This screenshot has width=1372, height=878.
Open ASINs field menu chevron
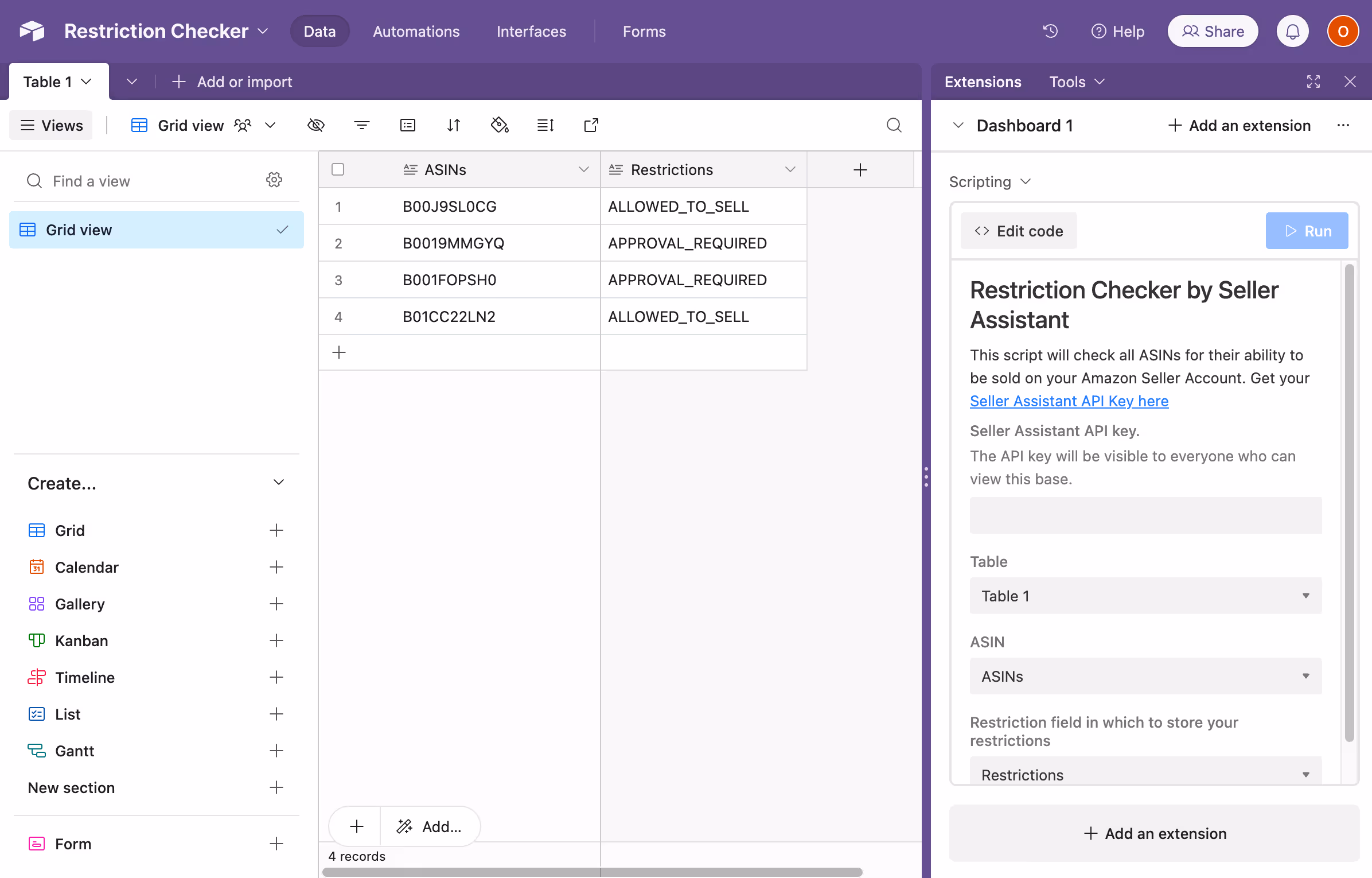(584, 169)
